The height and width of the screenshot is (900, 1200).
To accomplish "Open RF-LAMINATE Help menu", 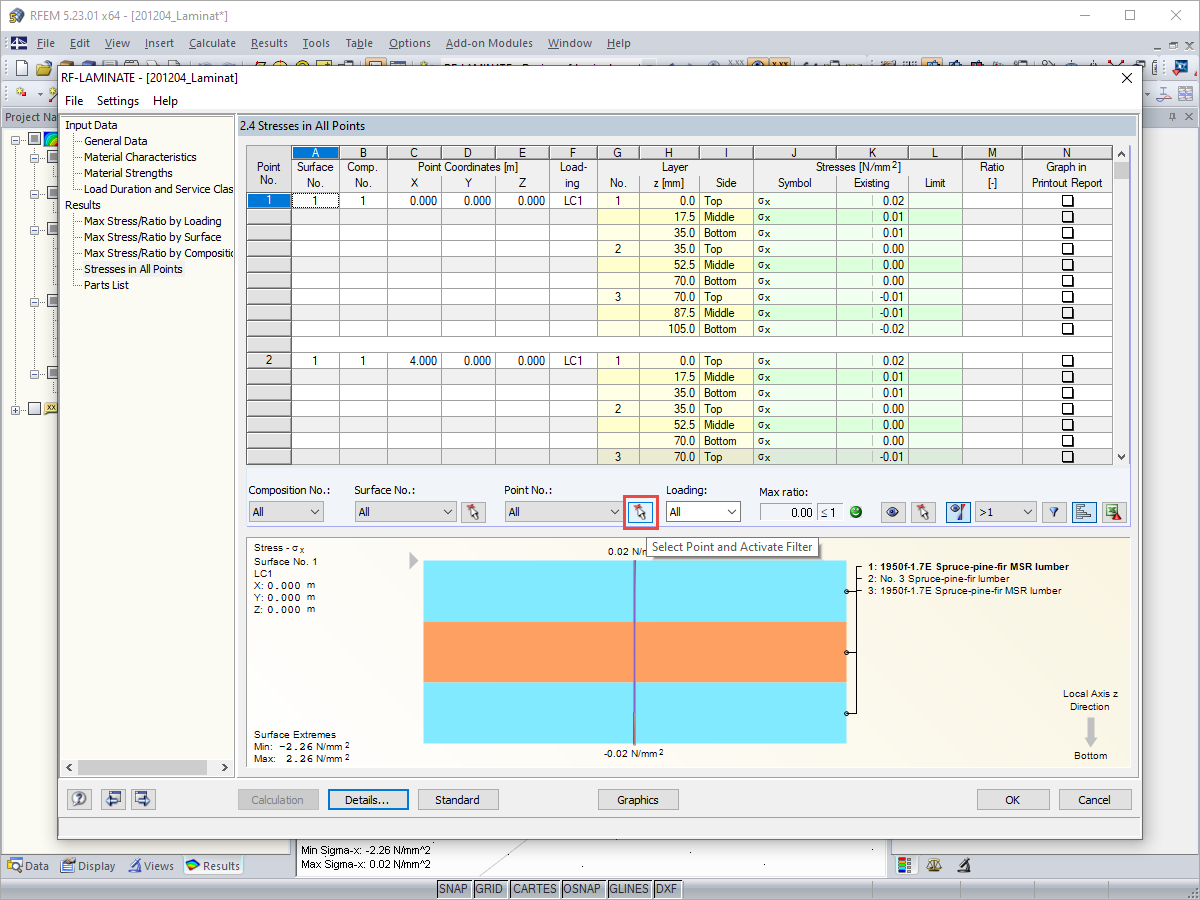I will (165, 101).
